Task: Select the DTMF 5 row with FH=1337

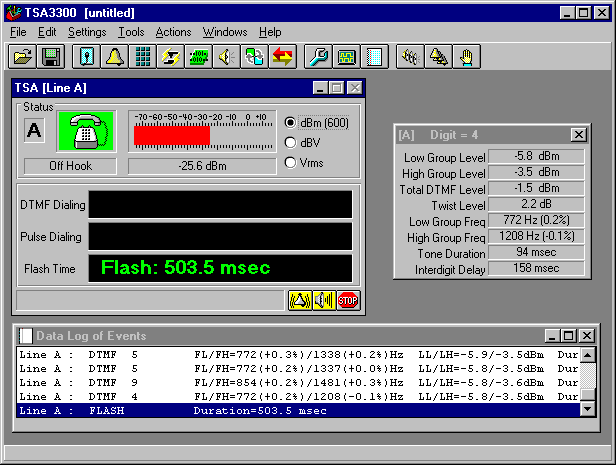Action: click(x=299, y=369)
